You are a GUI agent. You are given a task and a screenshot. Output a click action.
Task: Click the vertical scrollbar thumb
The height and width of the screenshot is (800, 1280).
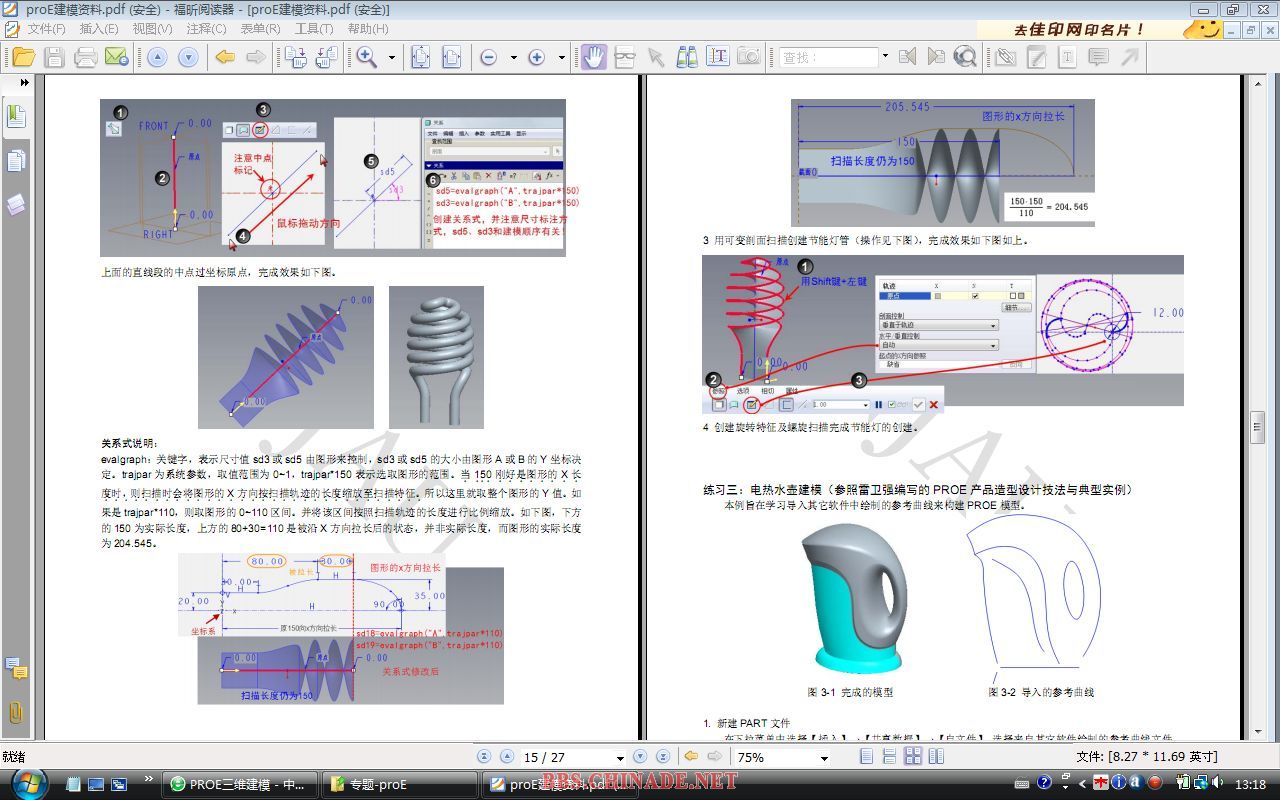(1258, 427)
